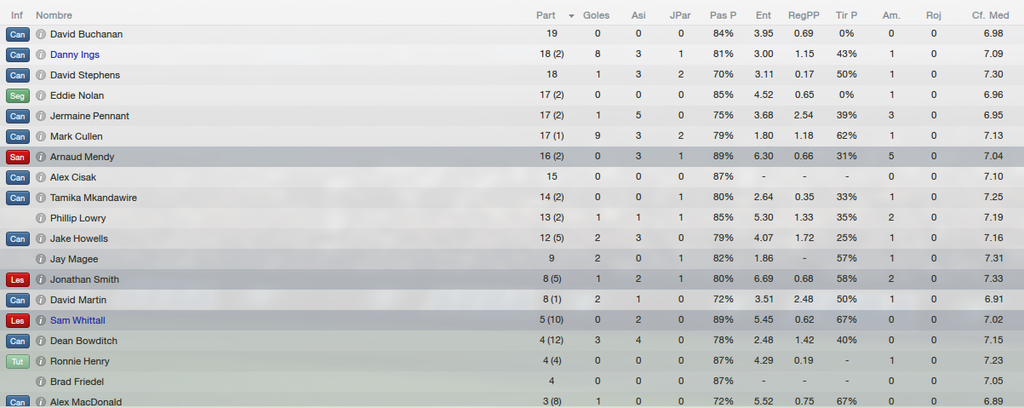Click Jonathan Smith's red Les injury badge
The image size is (1024, 408).
18,279
